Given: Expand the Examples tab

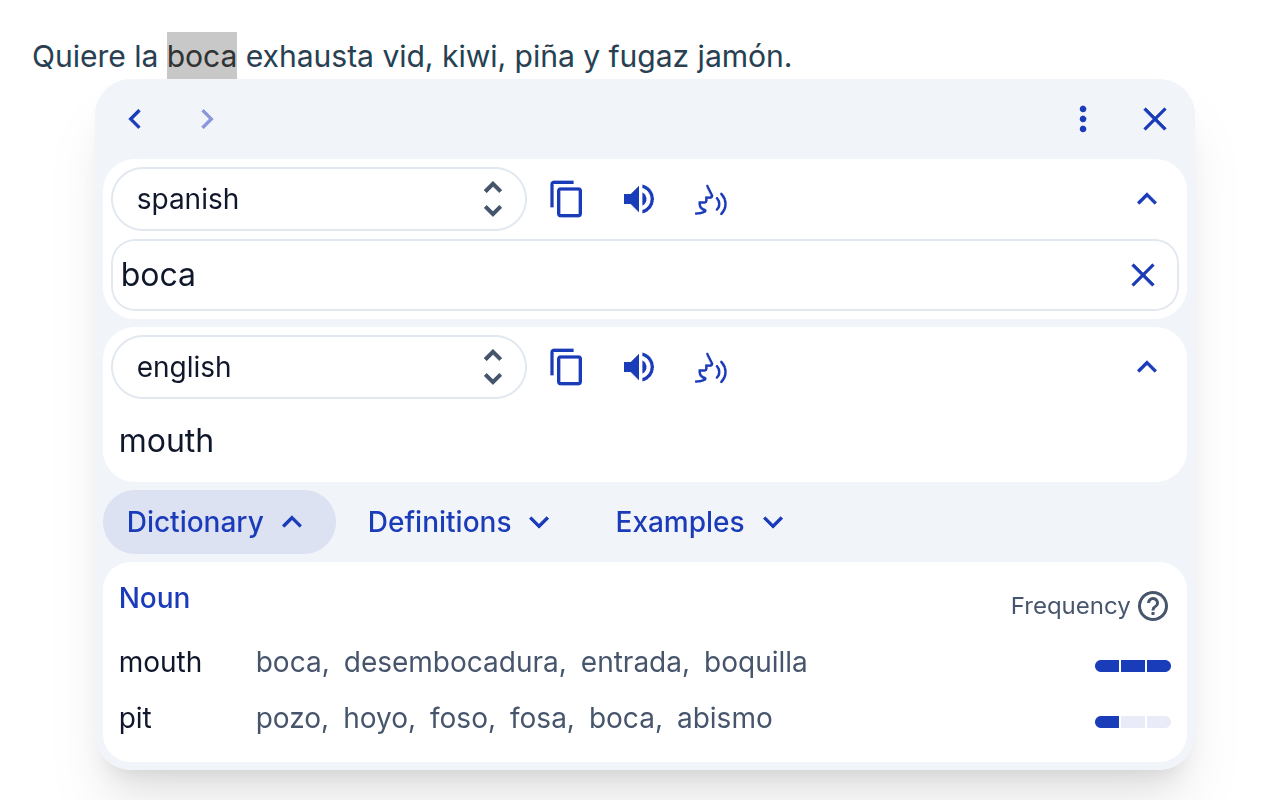Looking at the screenshot, I should click(x=699, y=522).
